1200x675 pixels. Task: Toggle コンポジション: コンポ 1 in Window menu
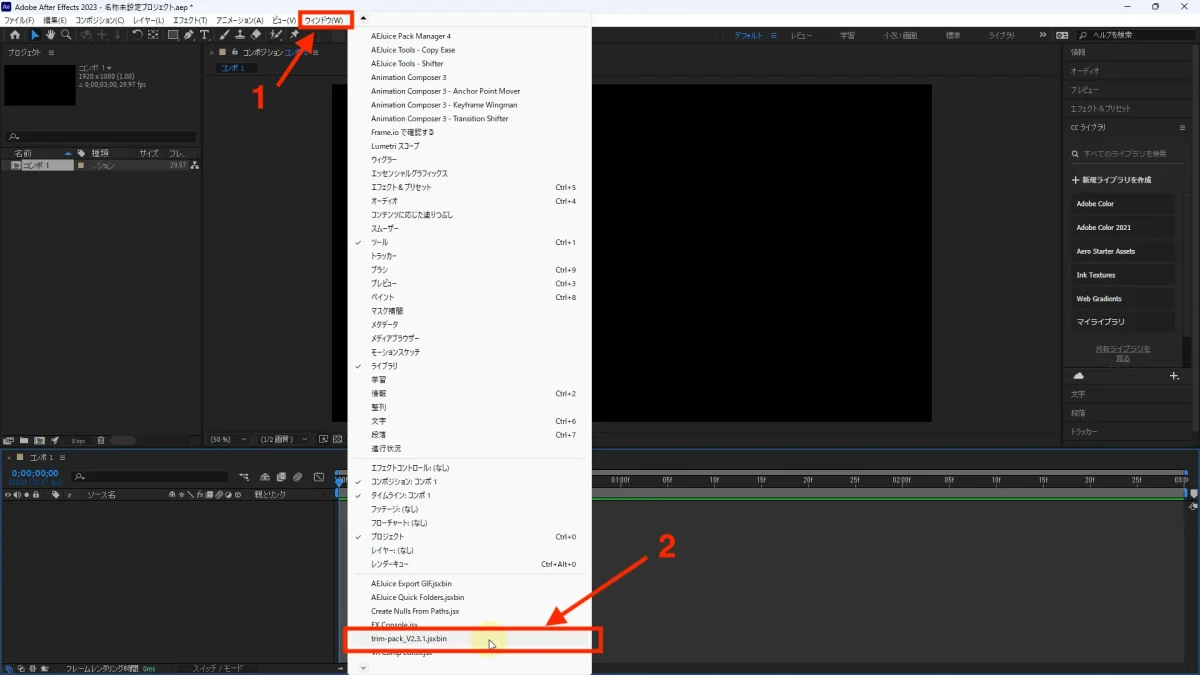pos(470,481)
